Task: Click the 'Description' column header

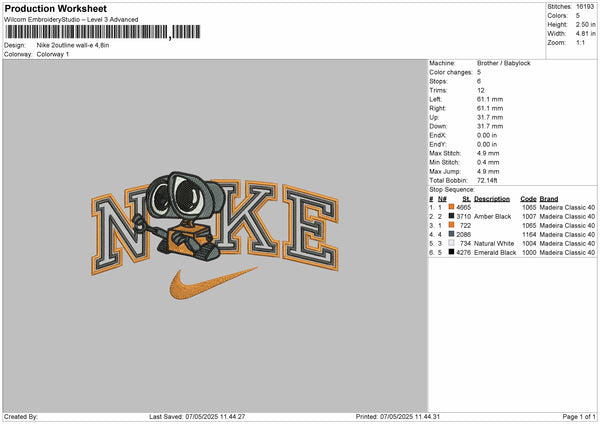Action: (x=492, y=199)
